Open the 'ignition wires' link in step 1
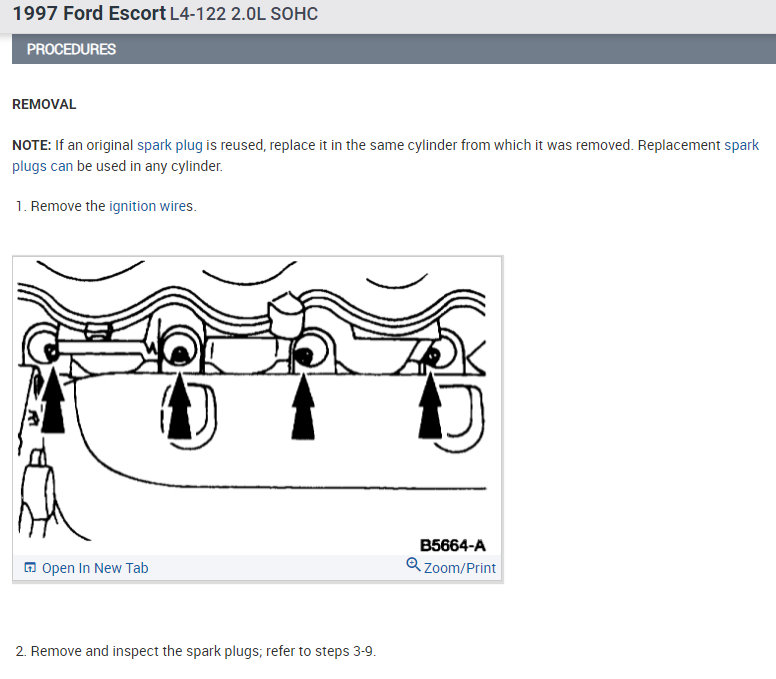This screenshot has height=679, width=776. 151,206
